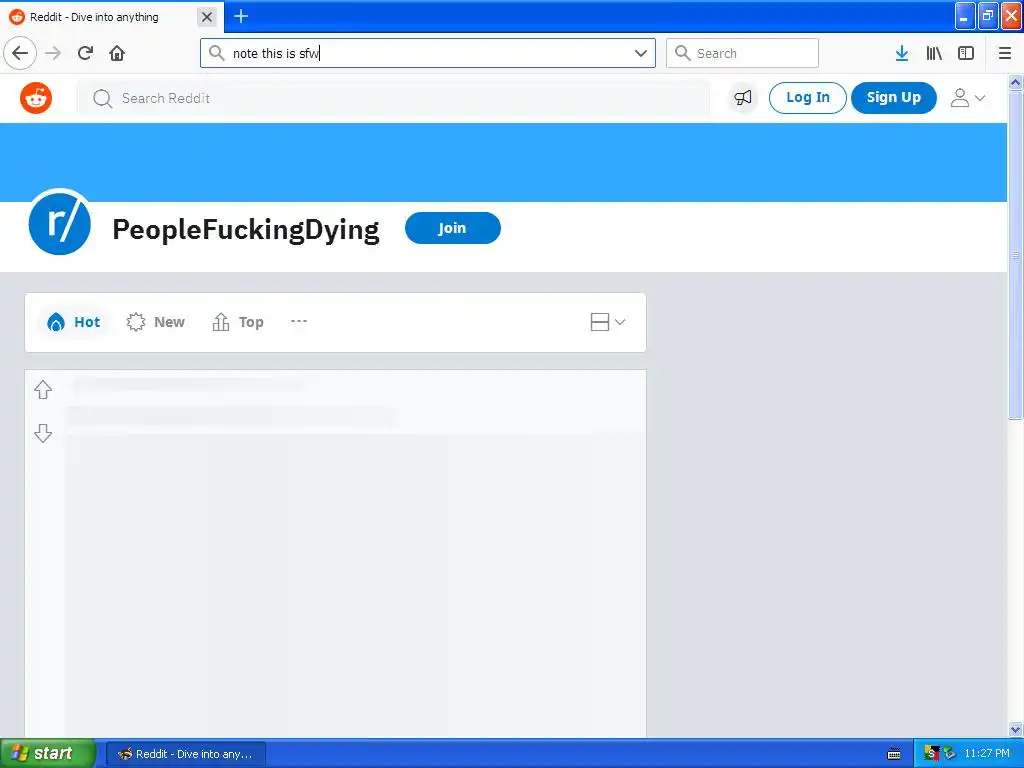Click the megaphone advertise icon

[743, 98]
